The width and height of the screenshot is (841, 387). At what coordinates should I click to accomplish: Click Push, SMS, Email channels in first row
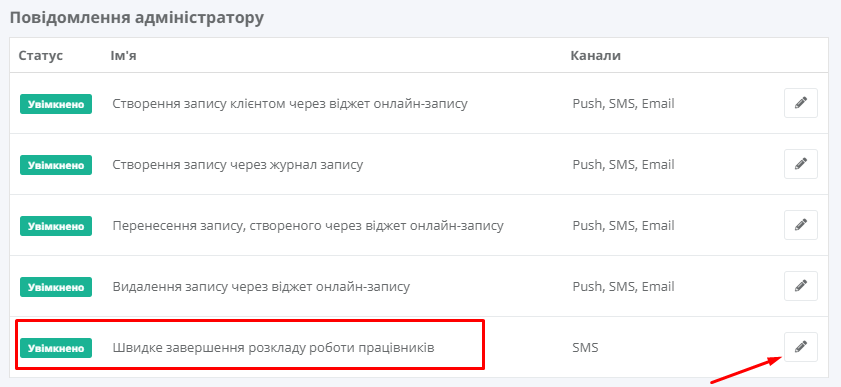tap(623, 104)
